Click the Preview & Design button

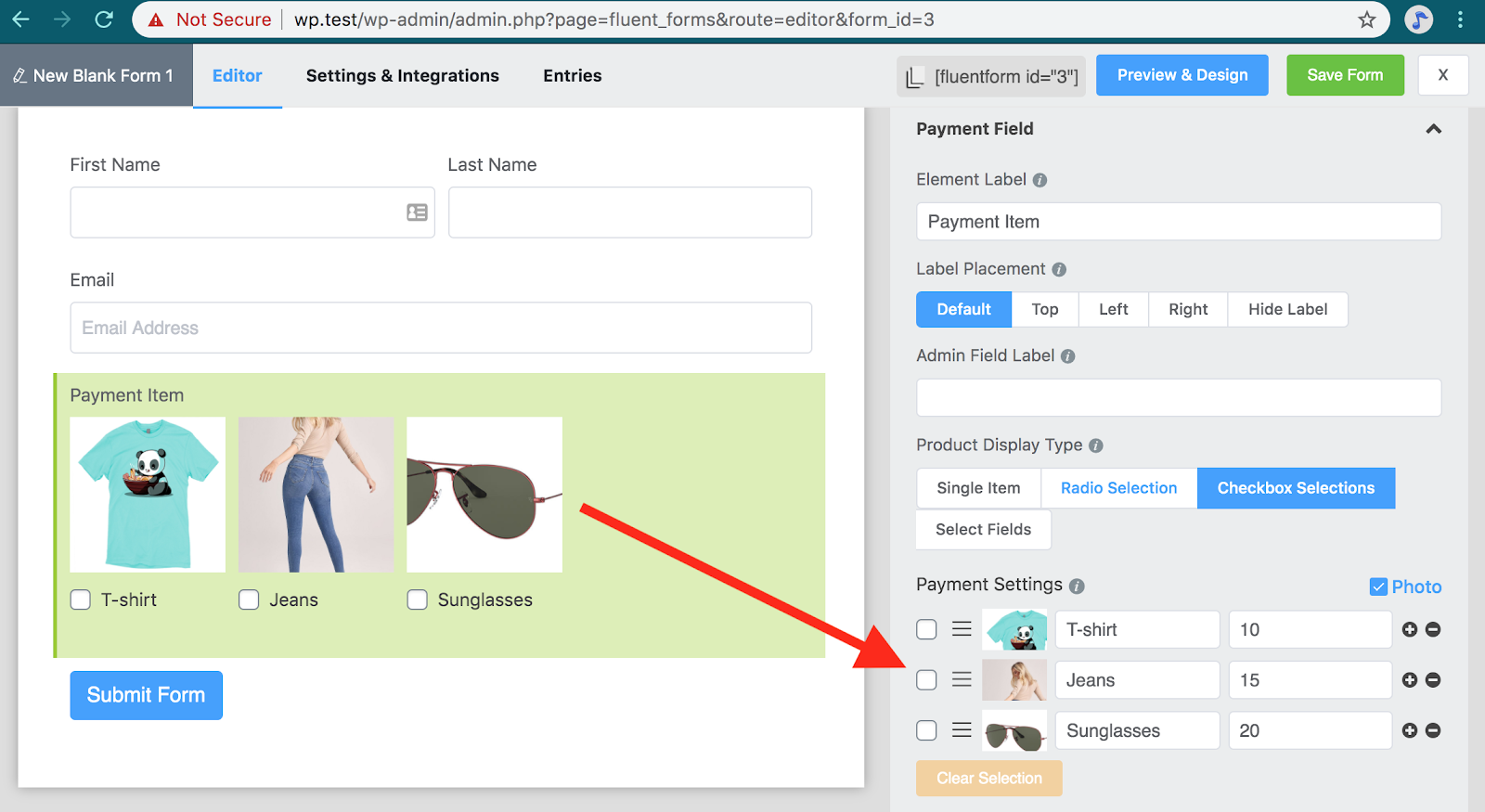click(x=1182, y=75)
